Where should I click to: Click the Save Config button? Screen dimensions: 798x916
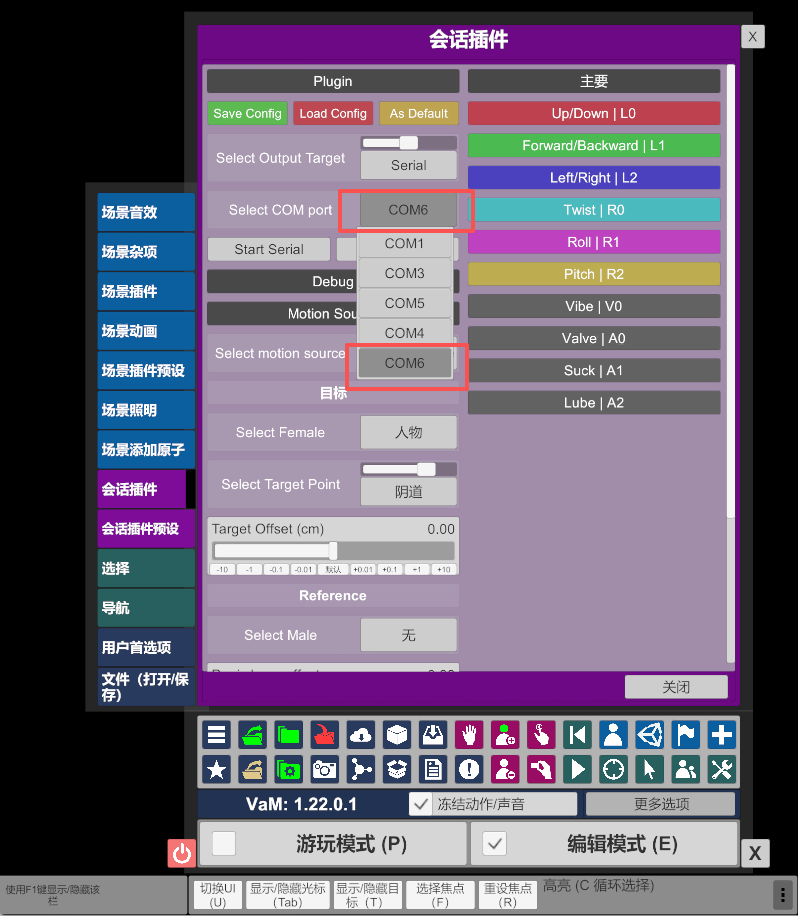click(247, 113)
